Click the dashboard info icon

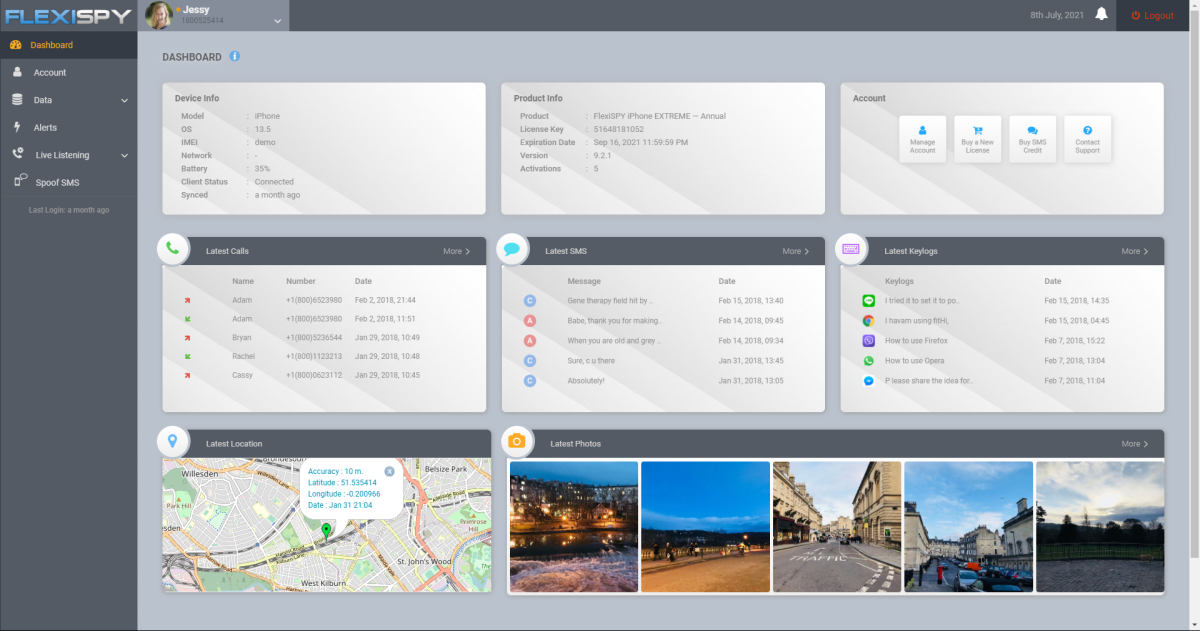click(x=234, y=57)
